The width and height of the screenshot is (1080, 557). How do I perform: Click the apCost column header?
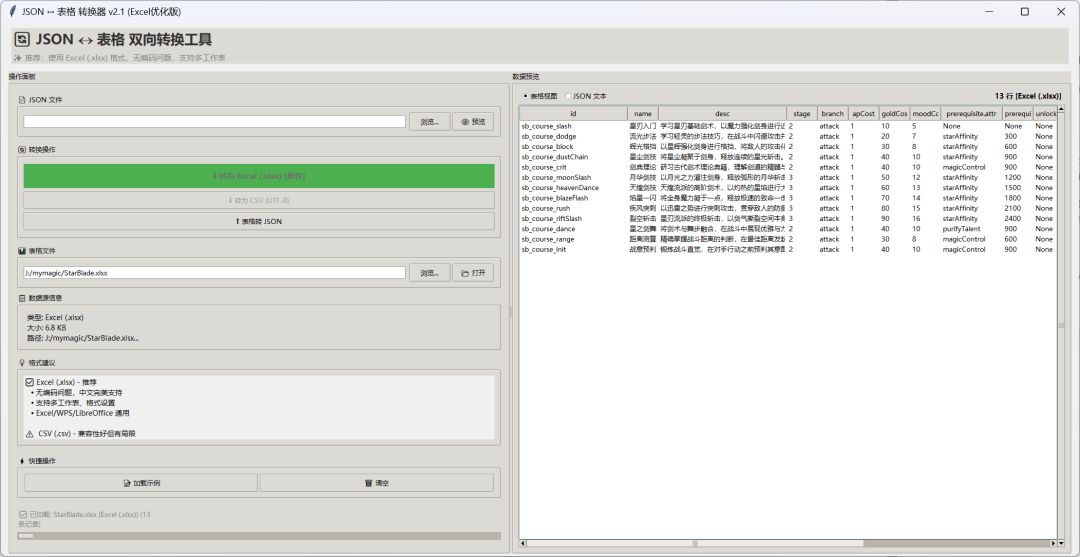click(x=864, y=113)
